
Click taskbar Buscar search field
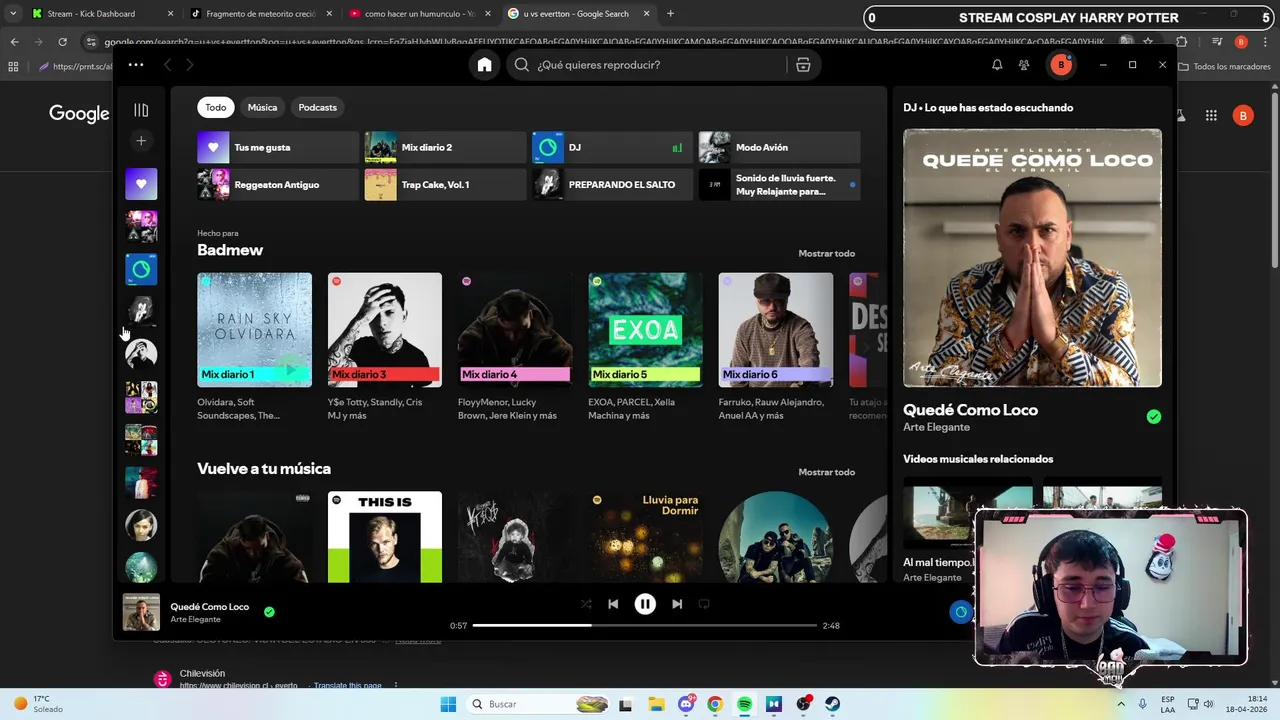pyautogui.click(x=538, y=704)
